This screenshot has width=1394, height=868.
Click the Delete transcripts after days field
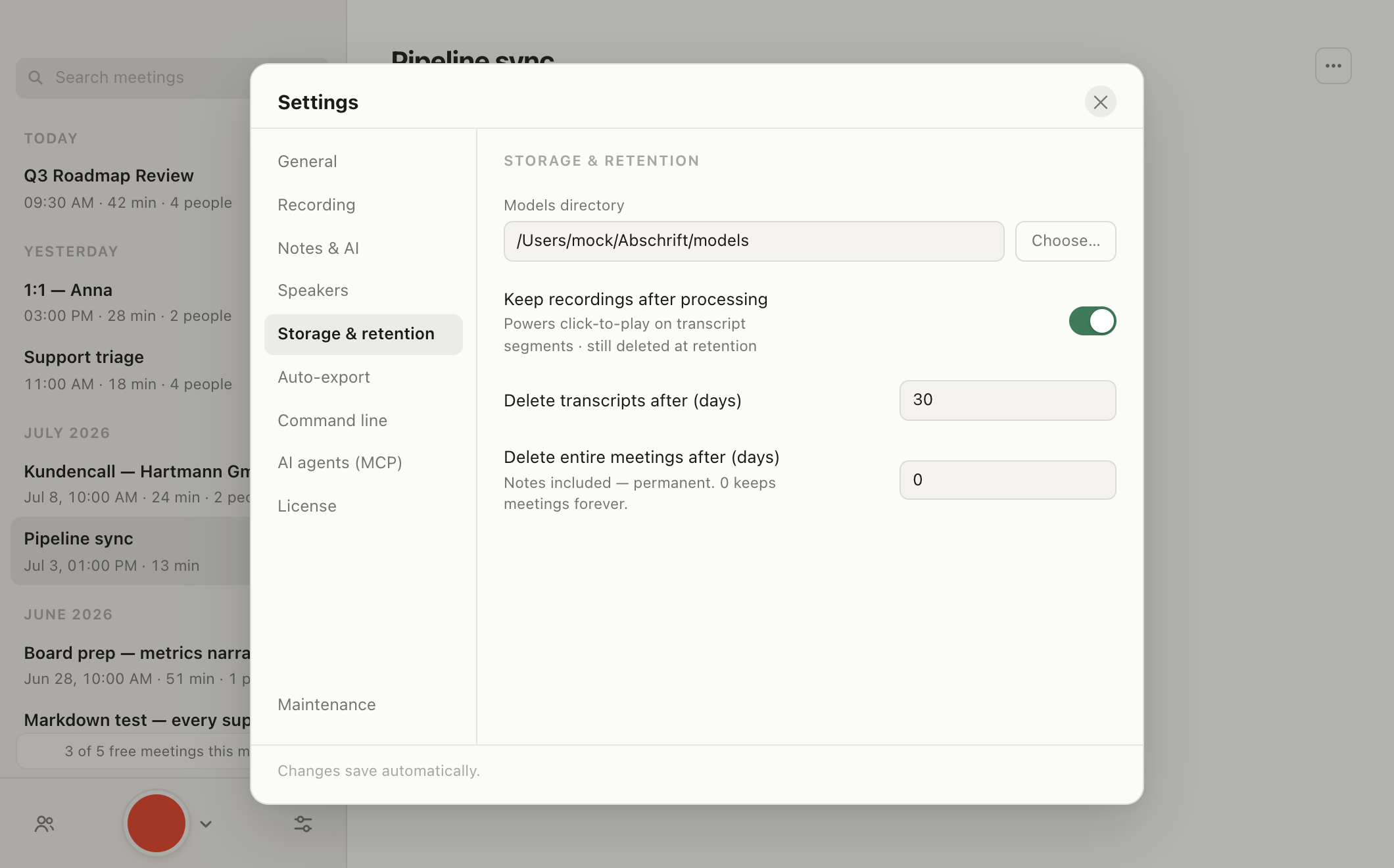point(1007,400)
